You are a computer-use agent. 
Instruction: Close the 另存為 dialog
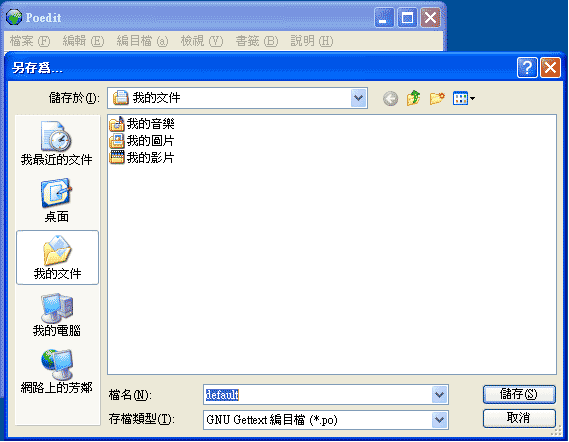coord(550,67)
